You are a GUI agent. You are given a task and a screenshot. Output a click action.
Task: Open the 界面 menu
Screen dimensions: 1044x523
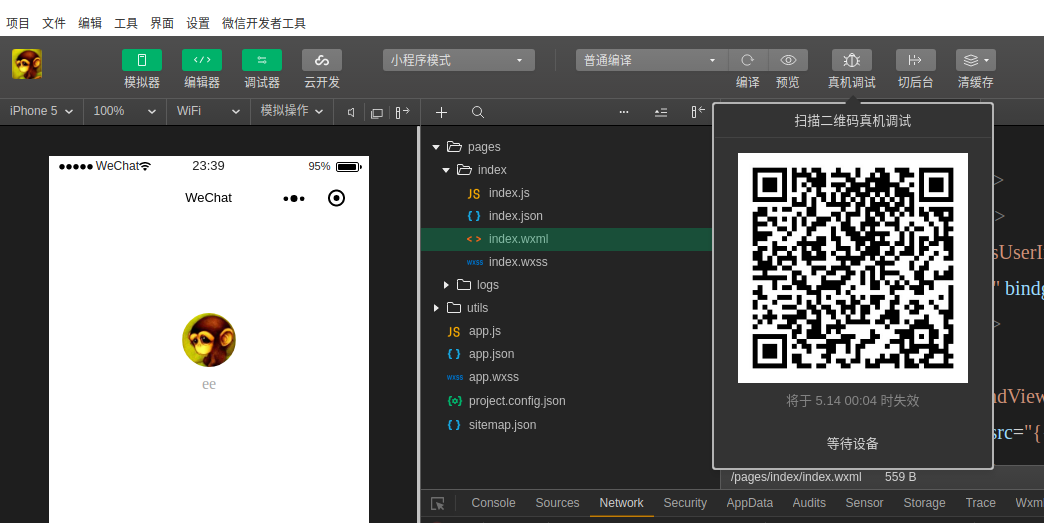pyautogui.click(x=162, y=23)
